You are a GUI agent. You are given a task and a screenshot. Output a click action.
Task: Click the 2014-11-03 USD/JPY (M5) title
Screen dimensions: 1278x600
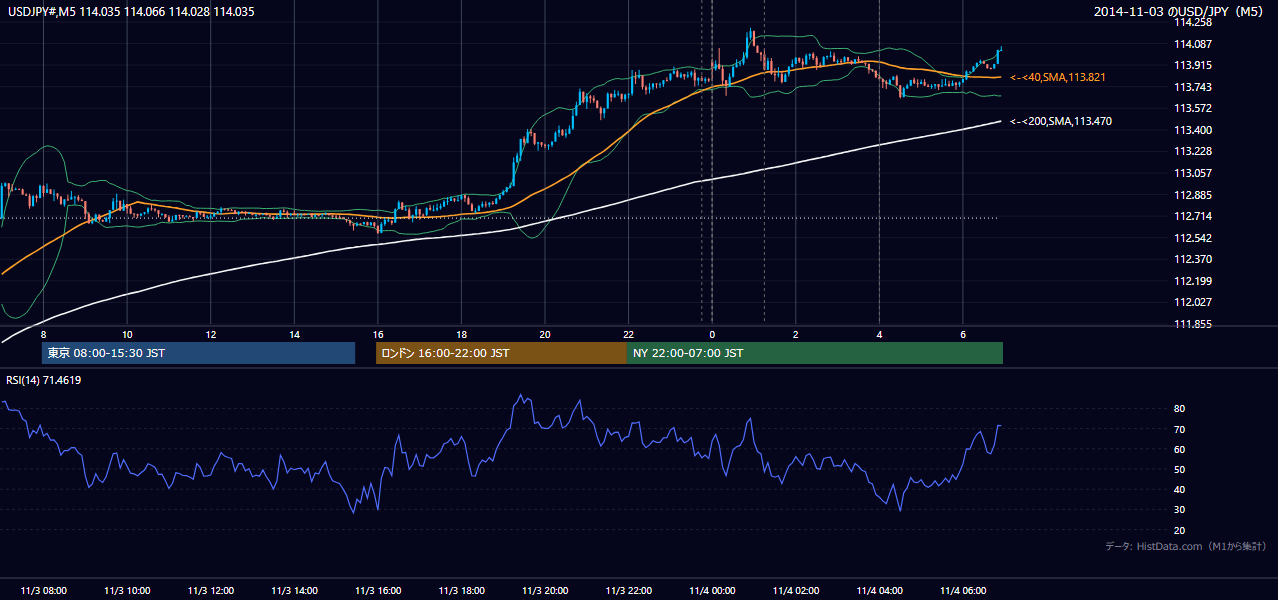point(1180,12)
